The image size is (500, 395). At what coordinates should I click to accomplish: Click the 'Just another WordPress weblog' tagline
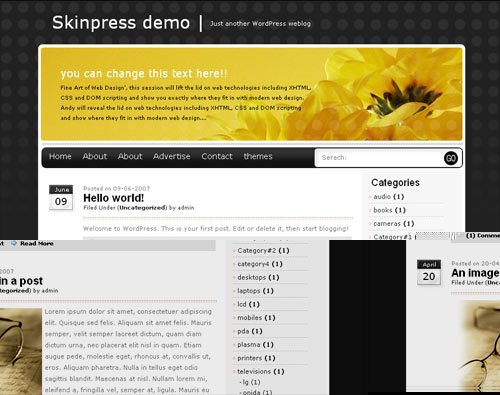pos(260,24)
